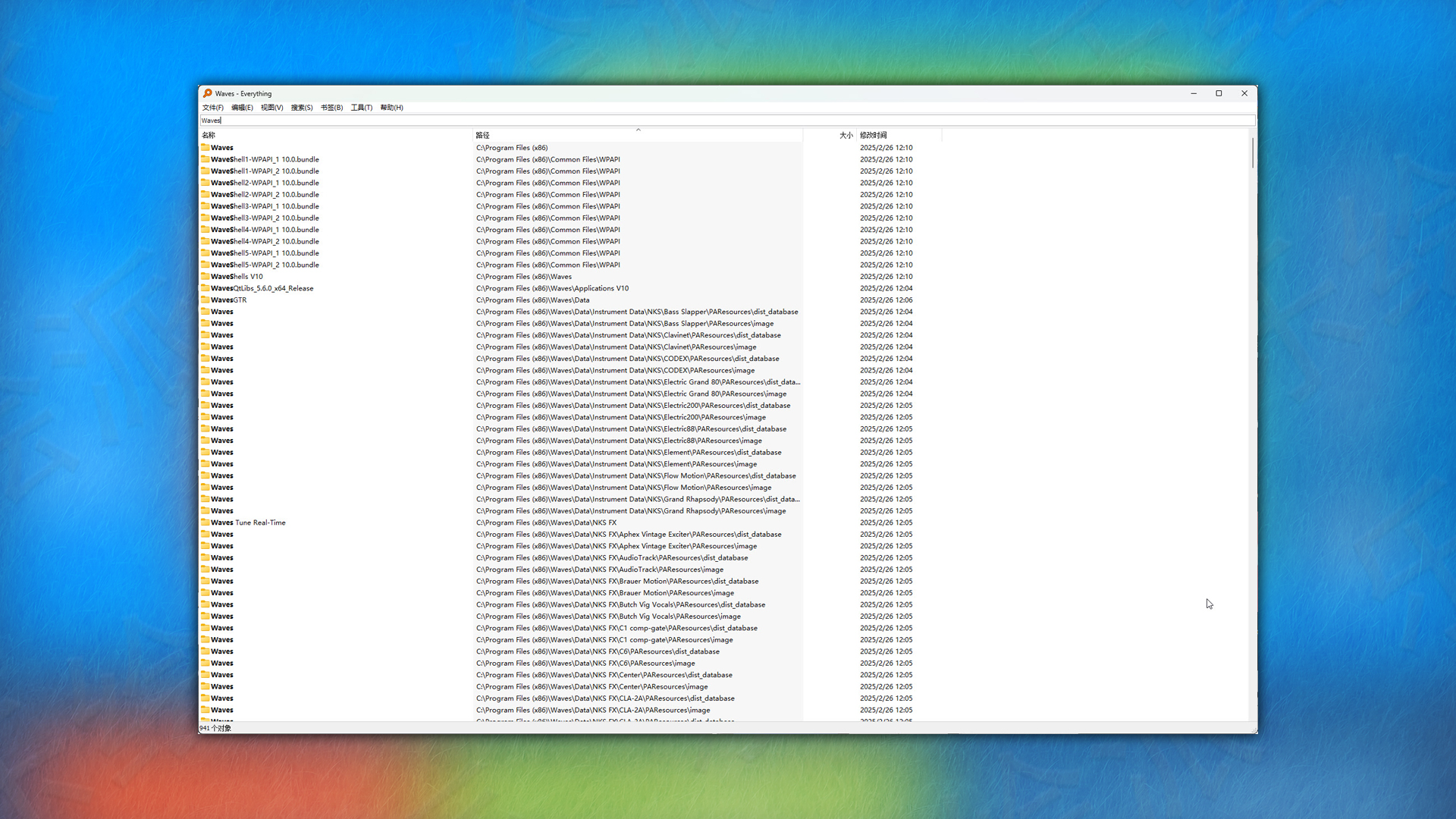
Task: Click folder icon in Brauer Motion dist_database row
Action: pyautogui.click(x=205, y=582)
